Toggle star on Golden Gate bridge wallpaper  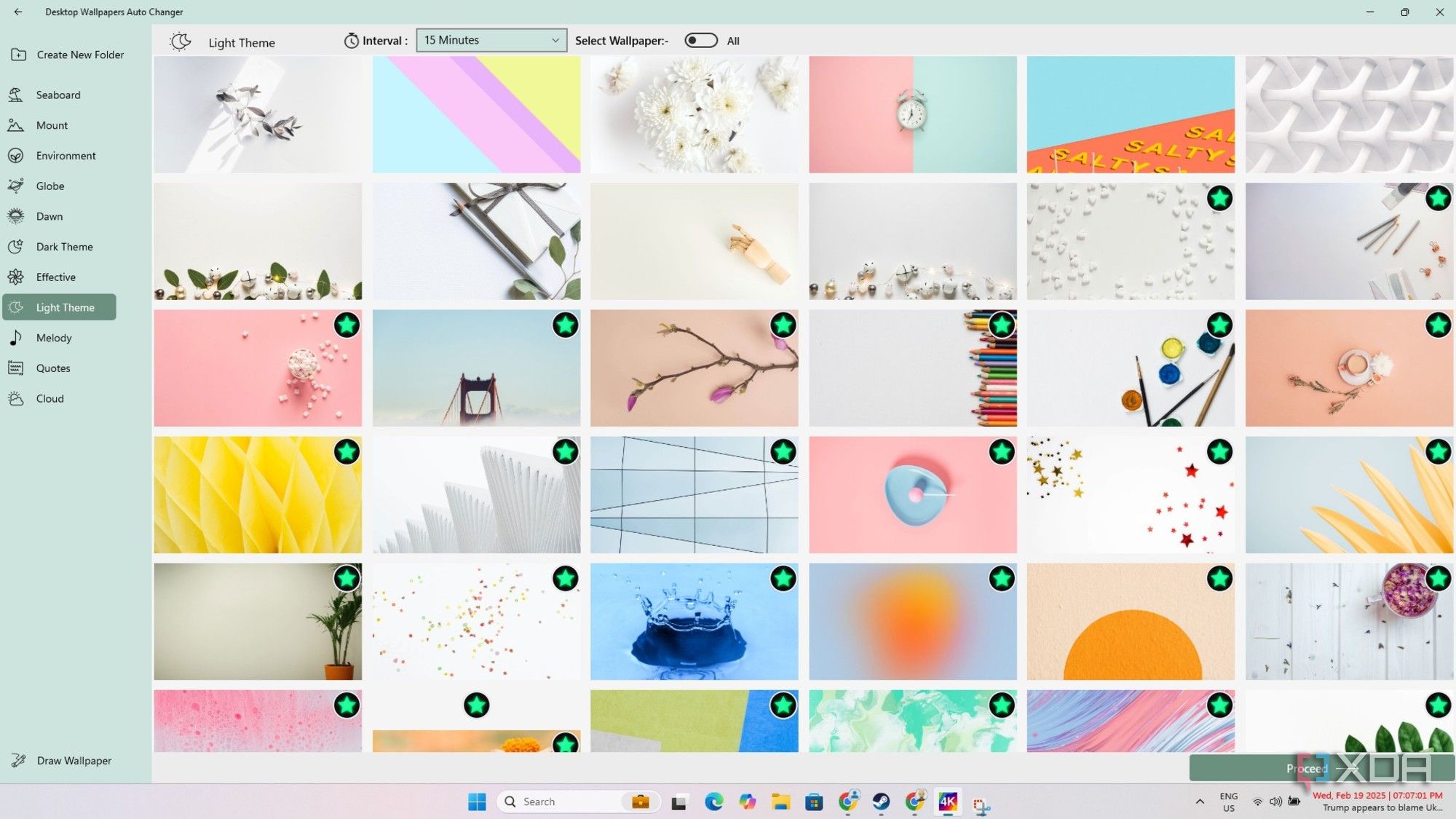click(565, 325)
